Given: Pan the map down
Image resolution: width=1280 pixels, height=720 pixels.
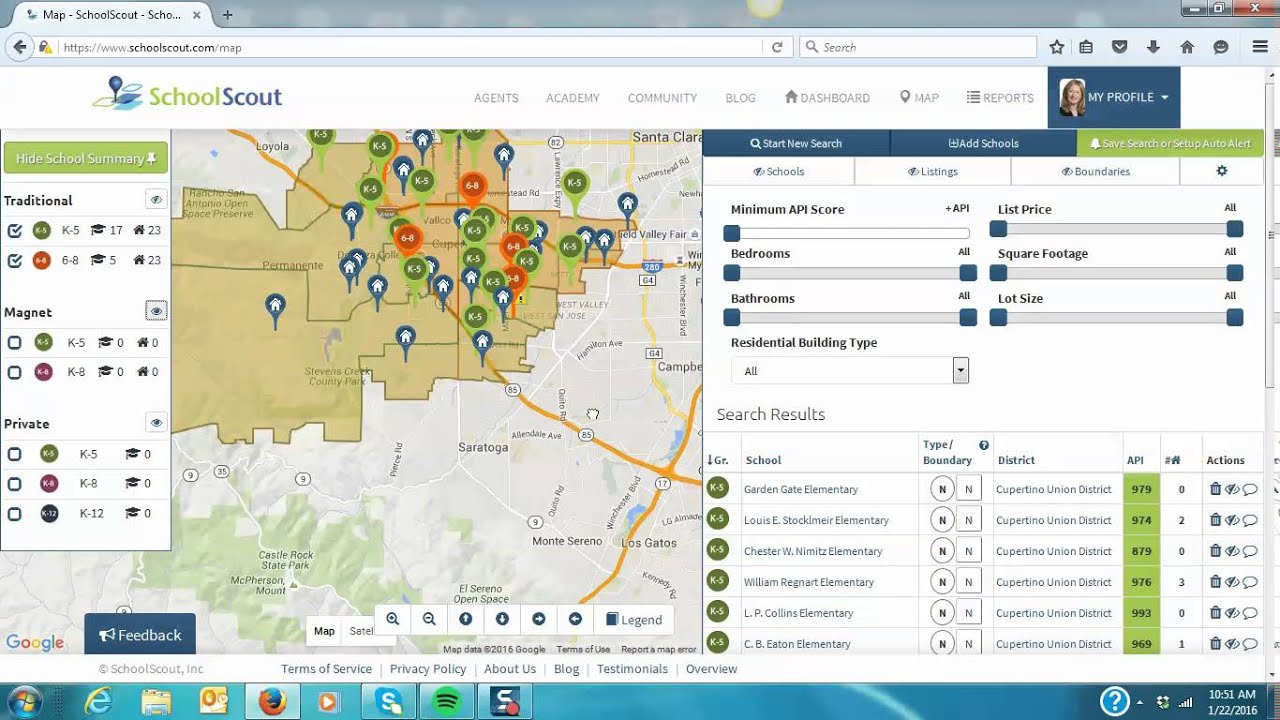Looking at the screenshot, I should (x=502, y=619).
